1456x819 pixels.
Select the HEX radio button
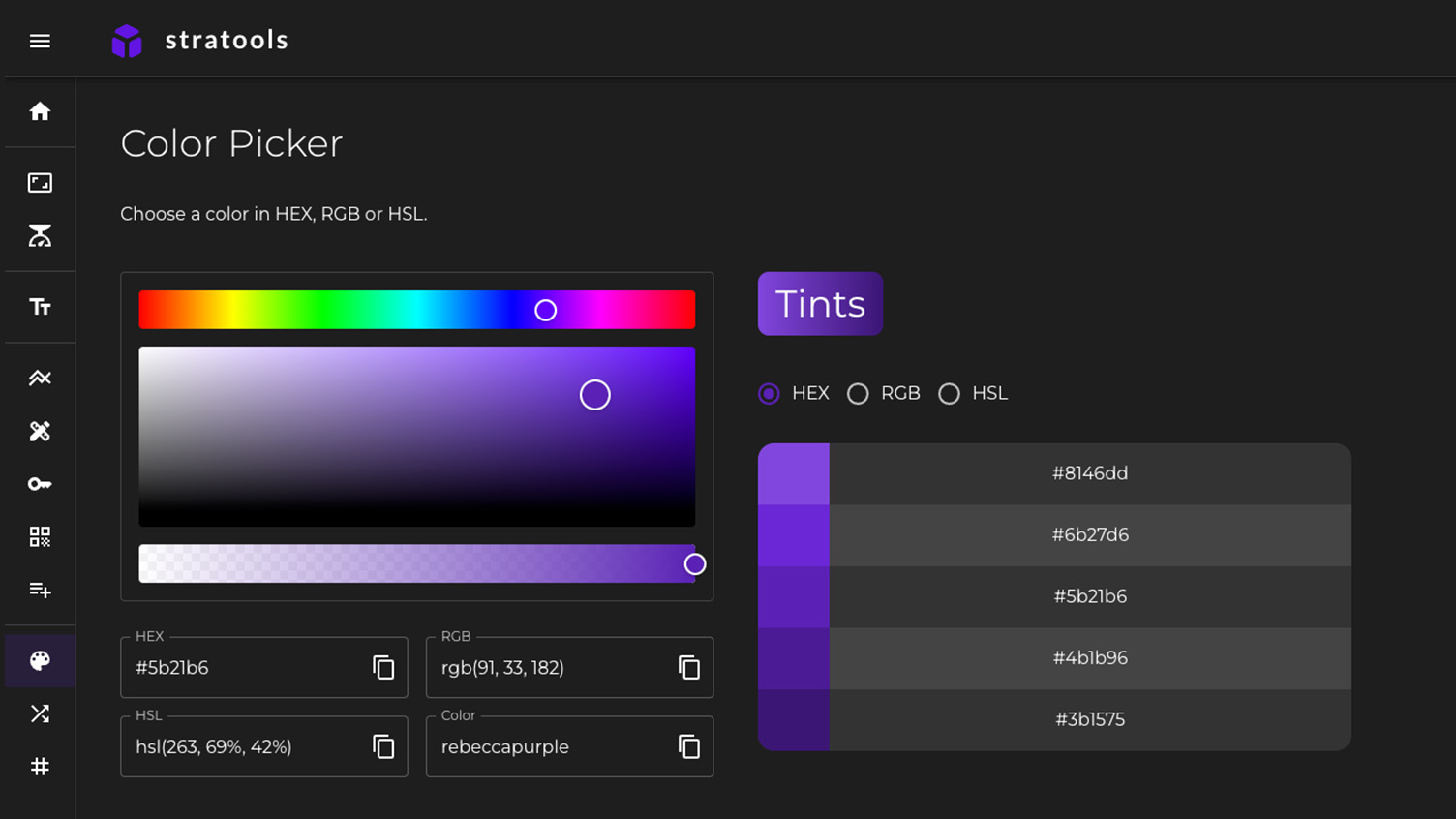point(769,393)
